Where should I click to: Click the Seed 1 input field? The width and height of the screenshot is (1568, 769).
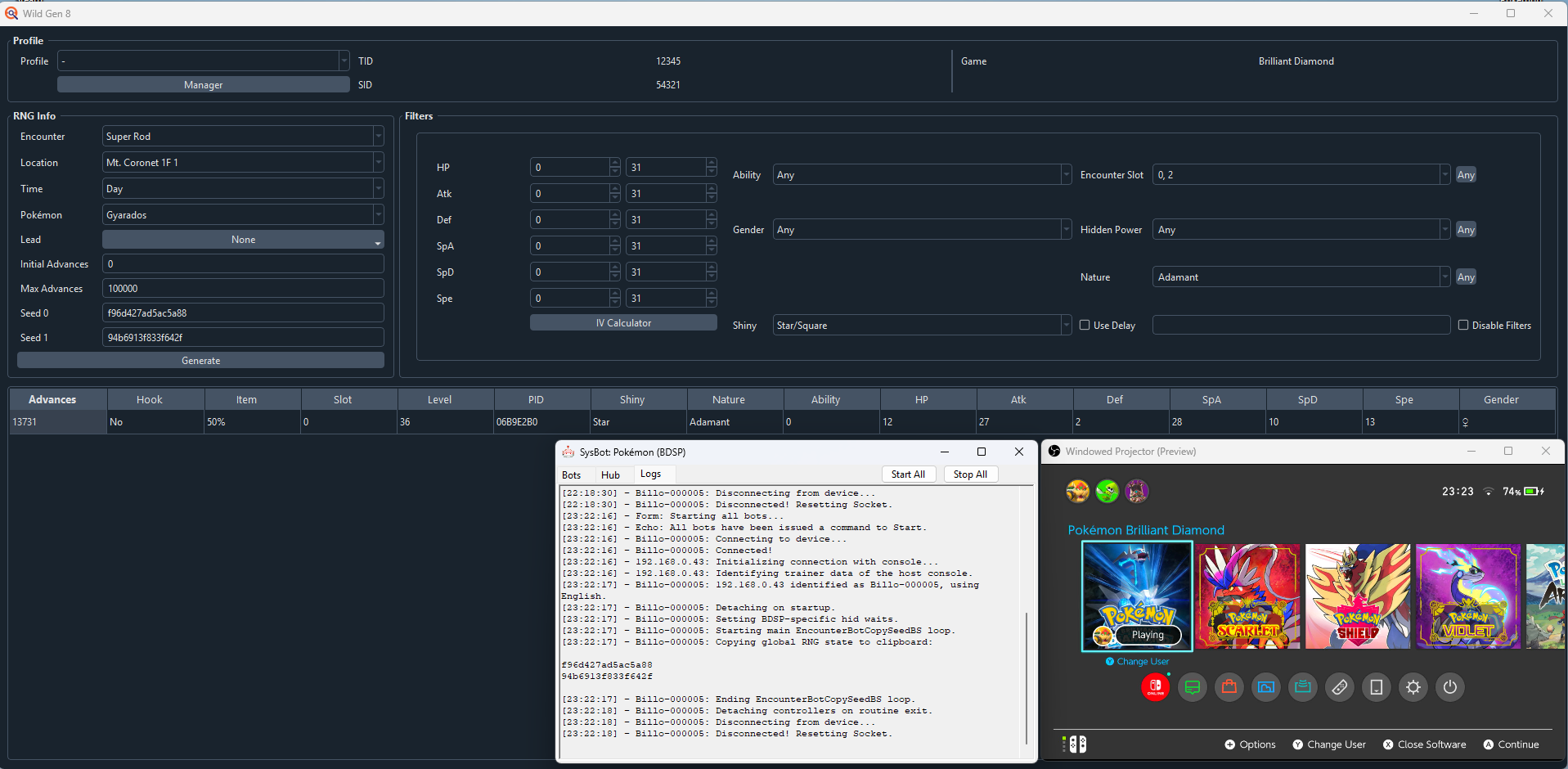(x=243, y=337)
